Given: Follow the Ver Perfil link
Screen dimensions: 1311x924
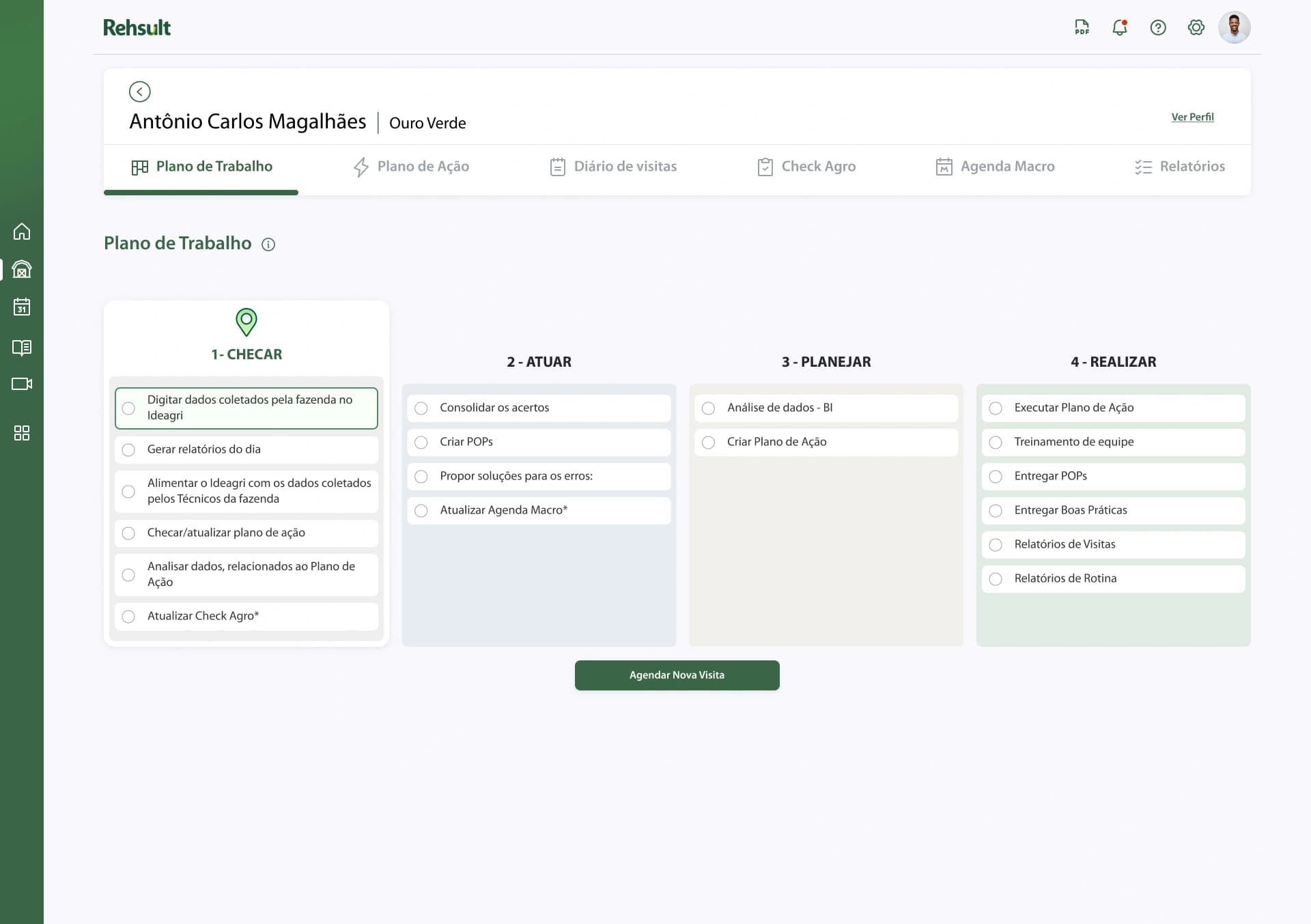Looking at the screenshot, I should tap(1192, 117).
